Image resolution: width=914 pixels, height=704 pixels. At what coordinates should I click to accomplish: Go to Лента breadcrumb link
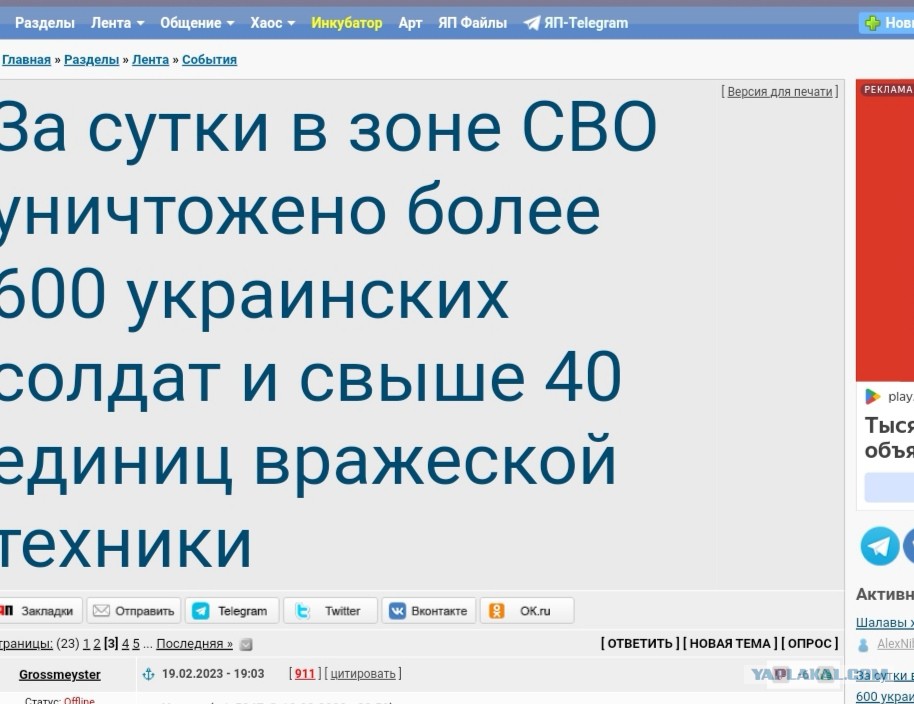coord(150,59)
